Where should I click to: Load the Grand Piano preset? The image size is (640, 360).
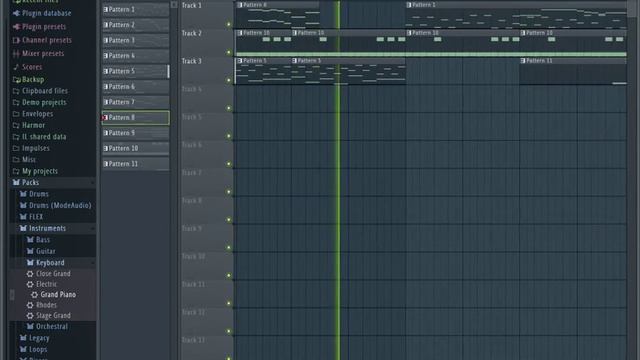58,295
